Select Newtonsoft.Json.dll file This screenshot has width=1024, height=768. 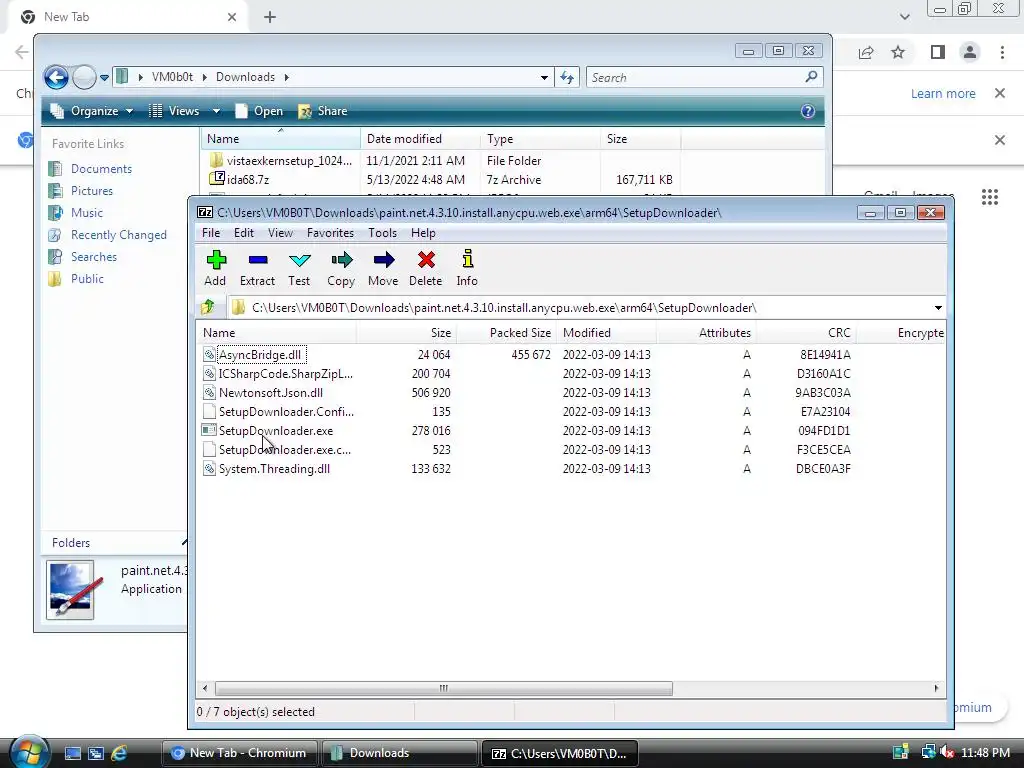[x=270, y=392]
